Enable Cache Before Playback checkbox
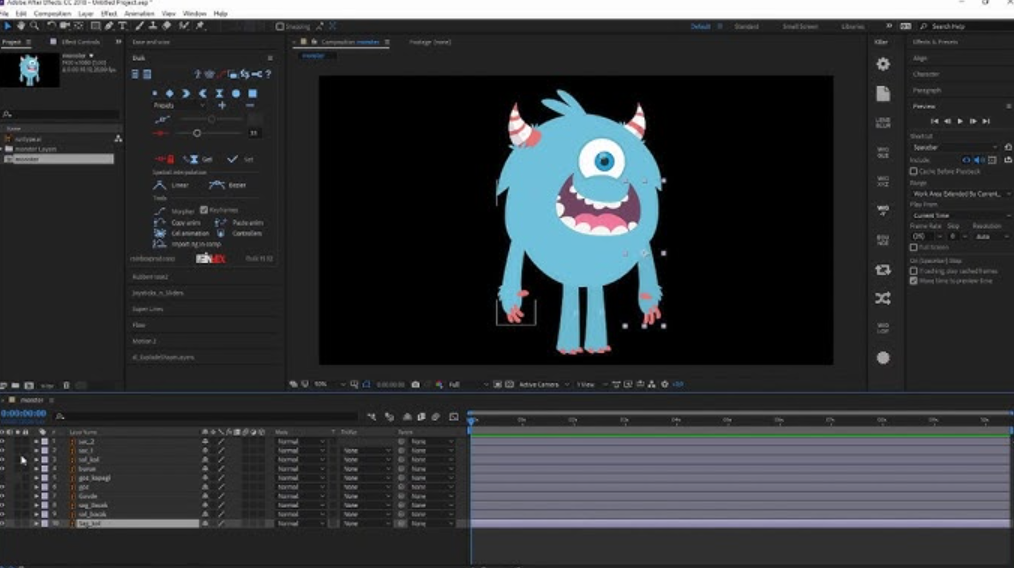Viewport: 1014px width, 568px height. click(913, 171)
